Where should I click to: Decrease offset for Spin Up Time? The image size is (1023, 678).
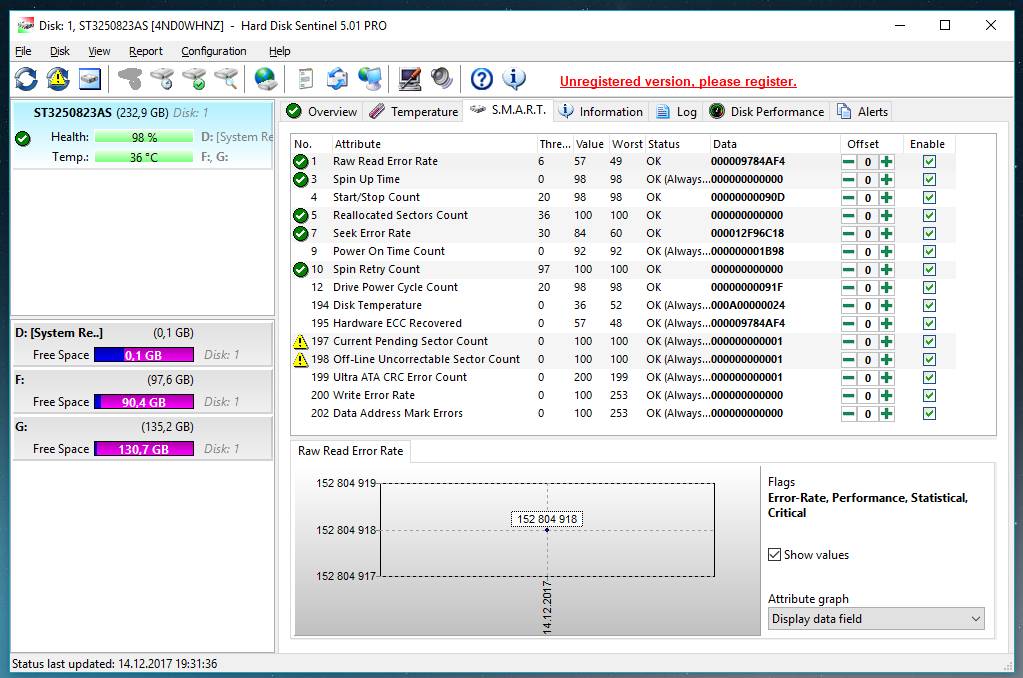(848, 180)
